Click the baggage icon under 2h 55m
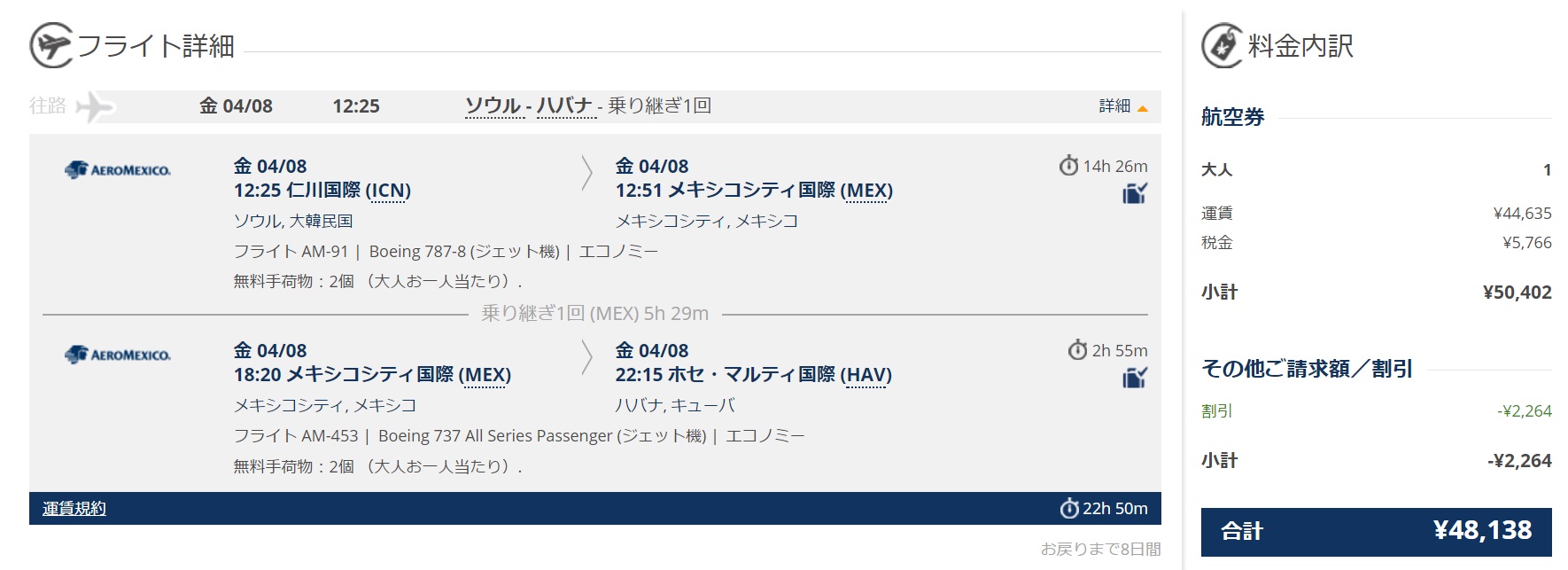Image resolution: width=1568 pixels, height=570 pixels. coord(1135,378)
